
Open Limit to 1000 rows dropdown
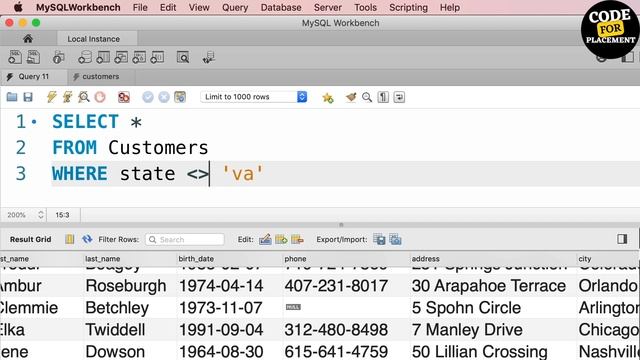tap(253, 97)
